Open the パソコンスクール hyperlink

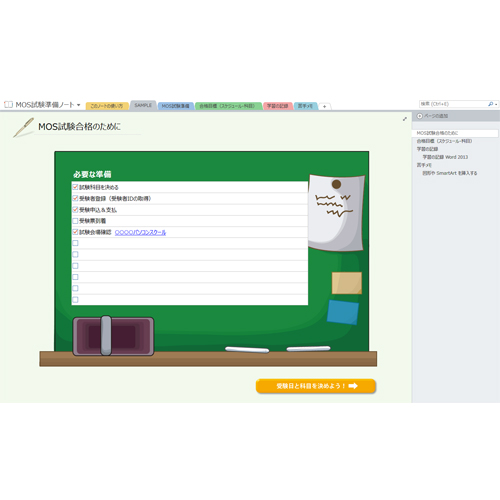pos(140,232)
